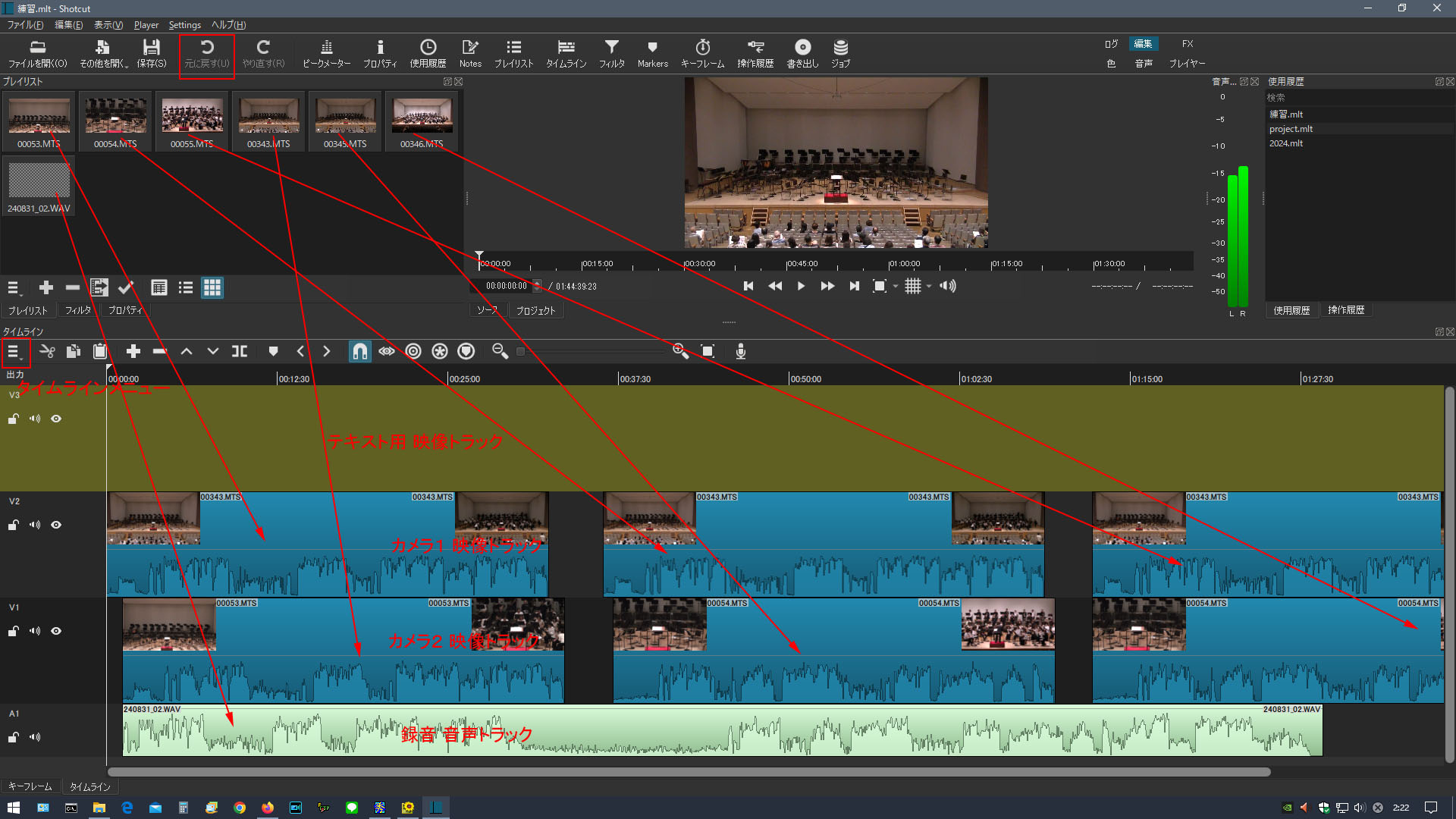This screenshot has height=819, width=1456.
Task: Open the Settings menu
Action: click(185, 25)
